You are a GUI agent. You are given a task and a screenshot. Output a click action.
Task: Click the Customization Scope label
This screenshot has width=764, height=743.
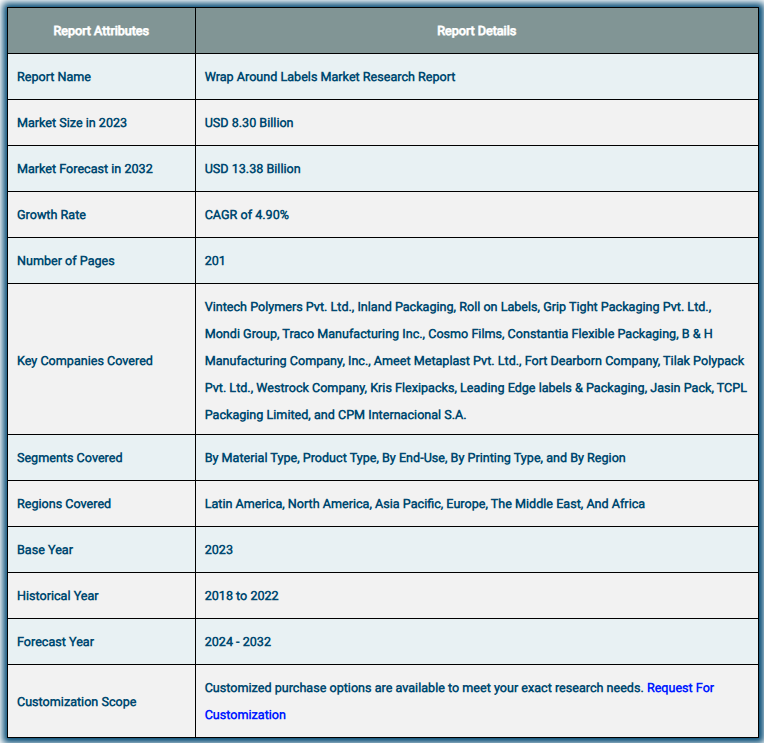(76, 702)
